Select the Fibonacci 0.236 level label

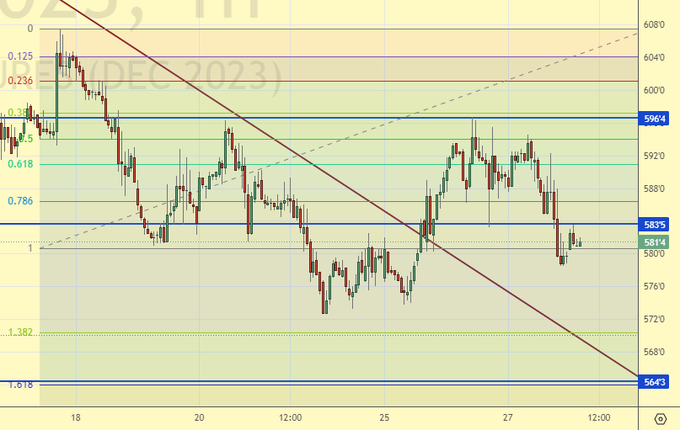click(19, 80)
